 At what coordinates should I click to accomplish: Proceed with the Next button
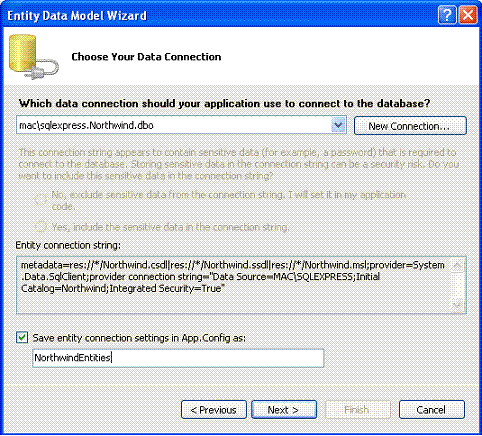(x=284, y=410)
